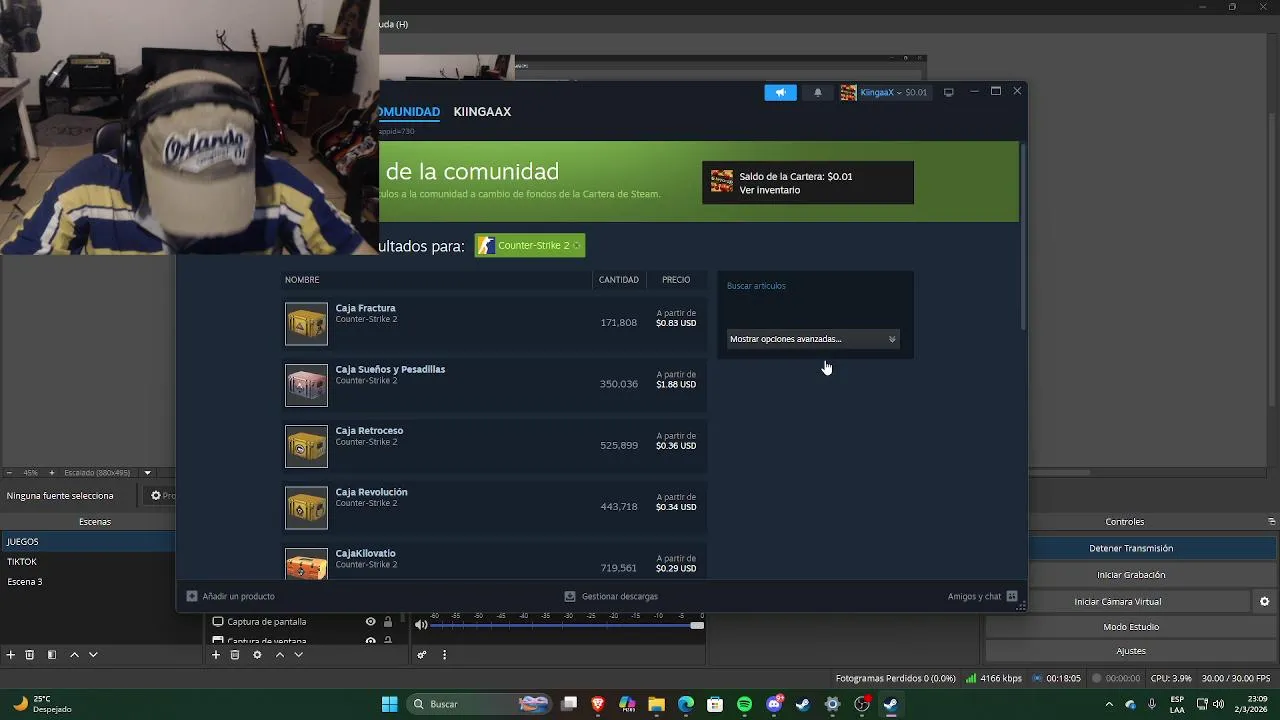Screen dimensions: 1280x720
Task: Move source down in sources list
Action: coord(298,655)
